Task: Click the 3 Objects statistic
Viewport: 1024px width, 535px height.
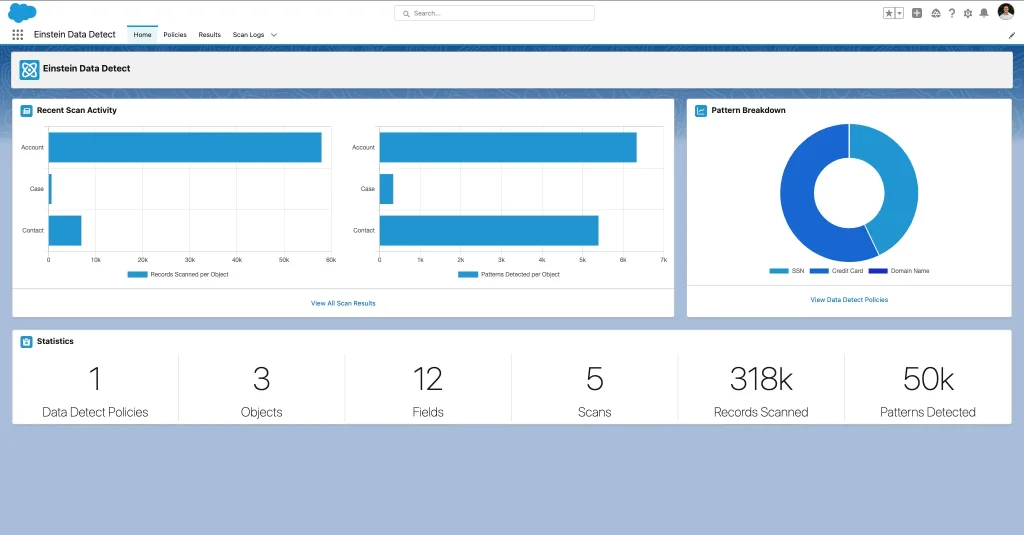Action: coord(261,391)
